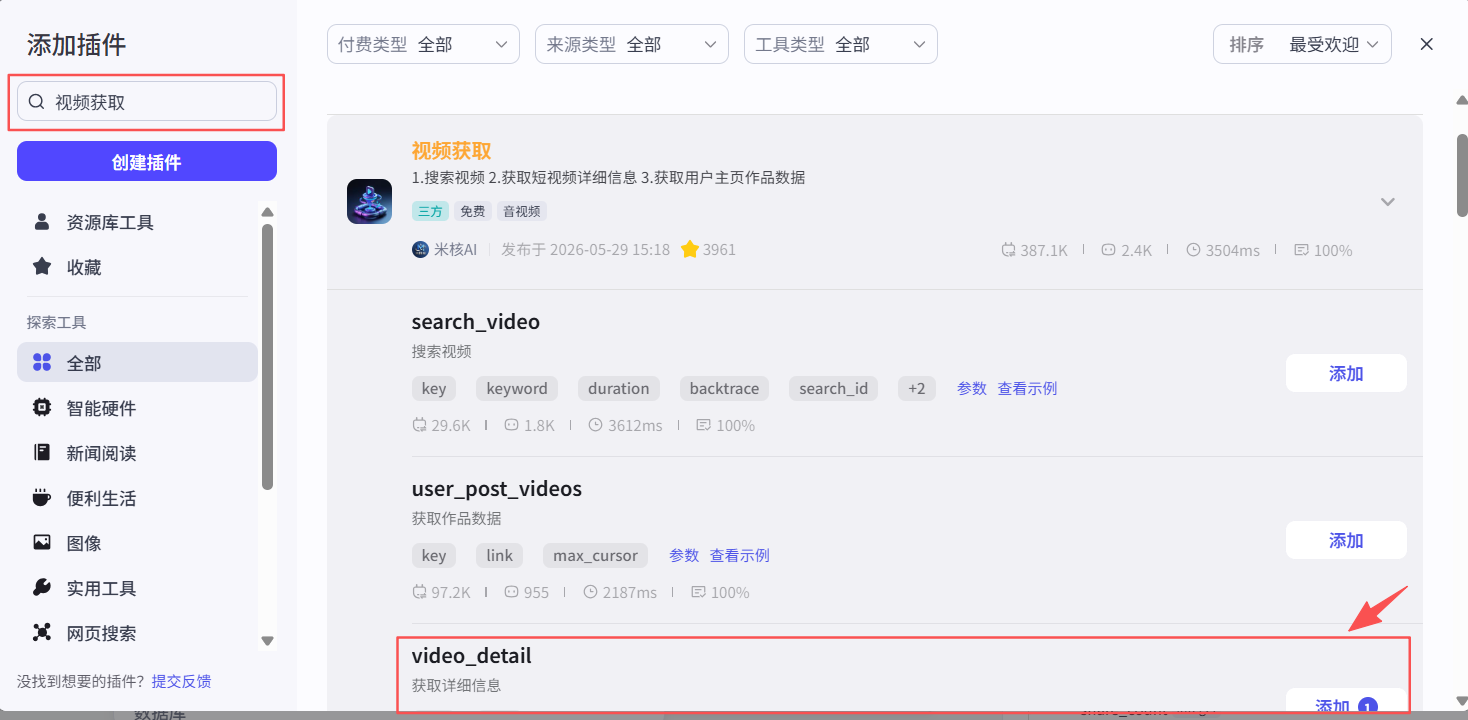Viewport: 1468px width, 720px height.
Task: Close the 添加插件 dialog with the X
Action: (1427, 44)
